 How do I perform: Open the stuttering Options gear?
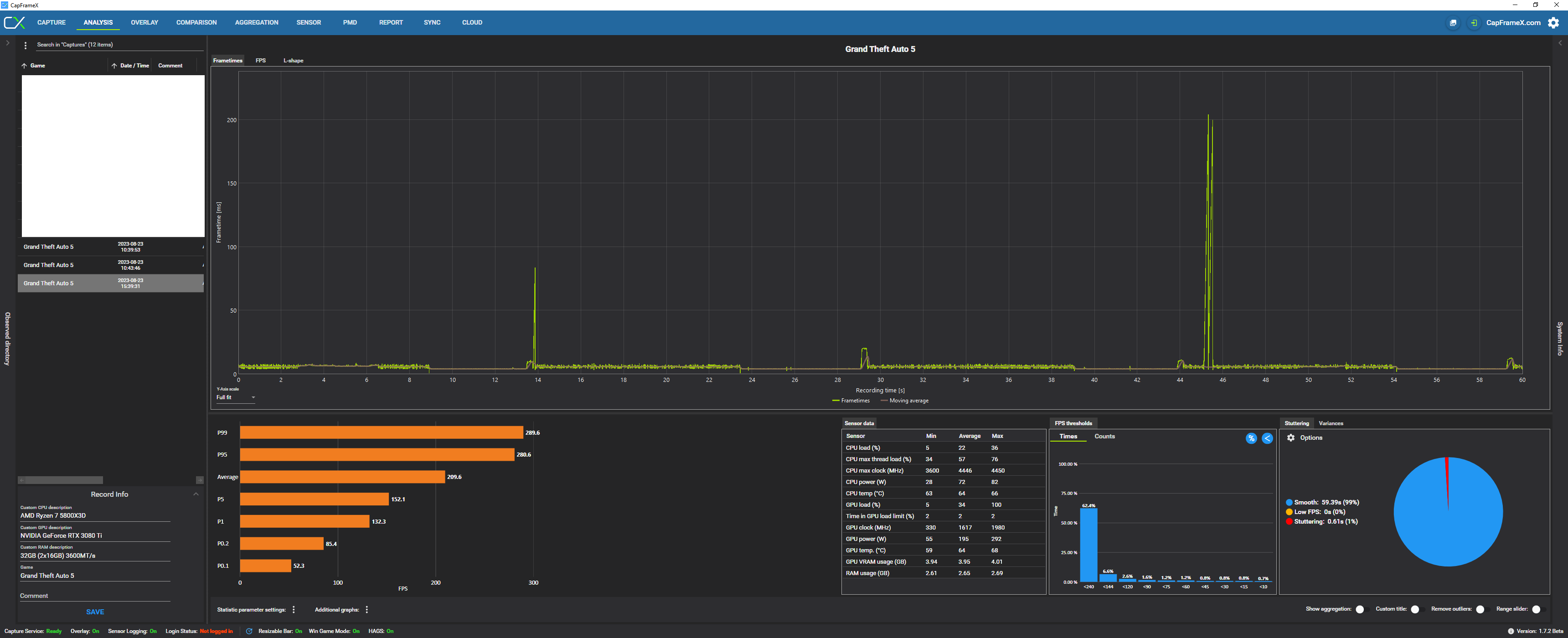[x=1290, y=437]
